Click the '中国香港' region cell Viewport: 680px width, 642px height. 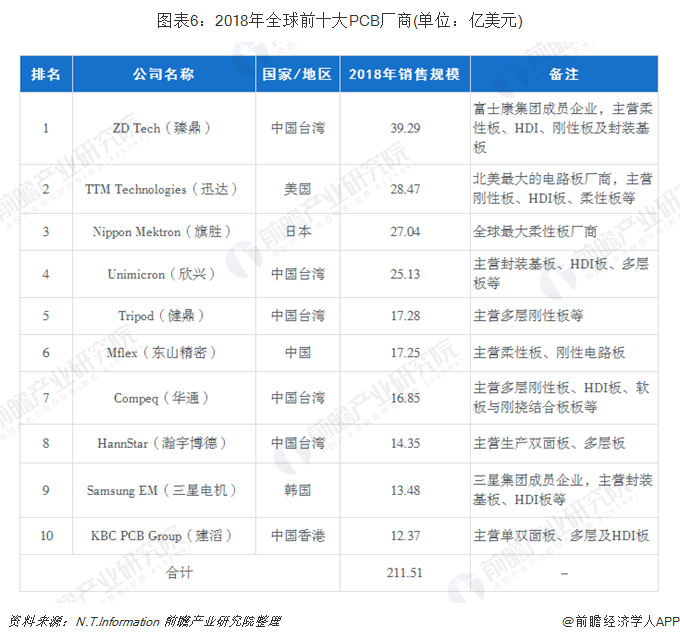pyautogui.click(x=298, y=536)
